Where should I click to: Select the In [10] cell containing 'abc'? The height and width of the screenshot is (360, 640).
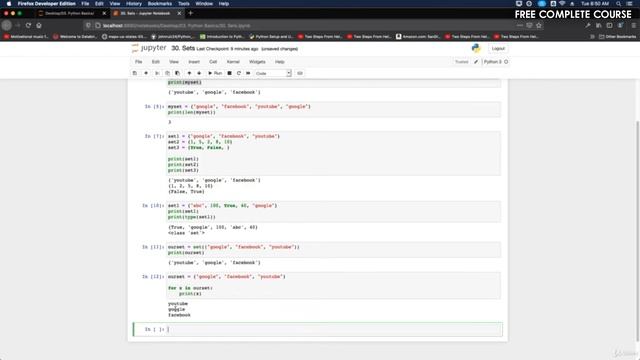click(x=333, y=211)
